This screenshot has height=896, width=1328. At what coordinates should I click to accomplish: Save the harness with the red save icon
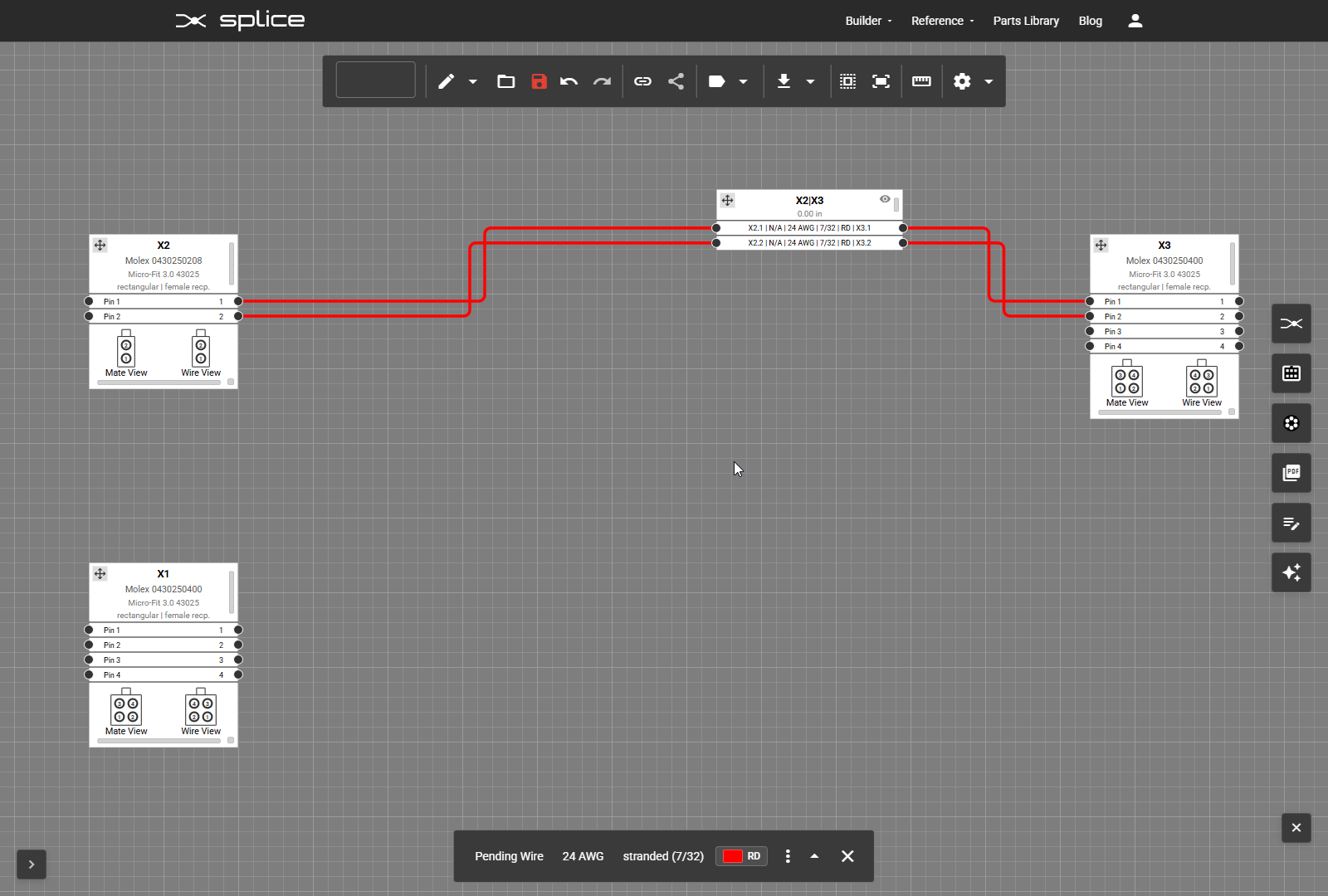pyautogui.click(x=539, y=81)
